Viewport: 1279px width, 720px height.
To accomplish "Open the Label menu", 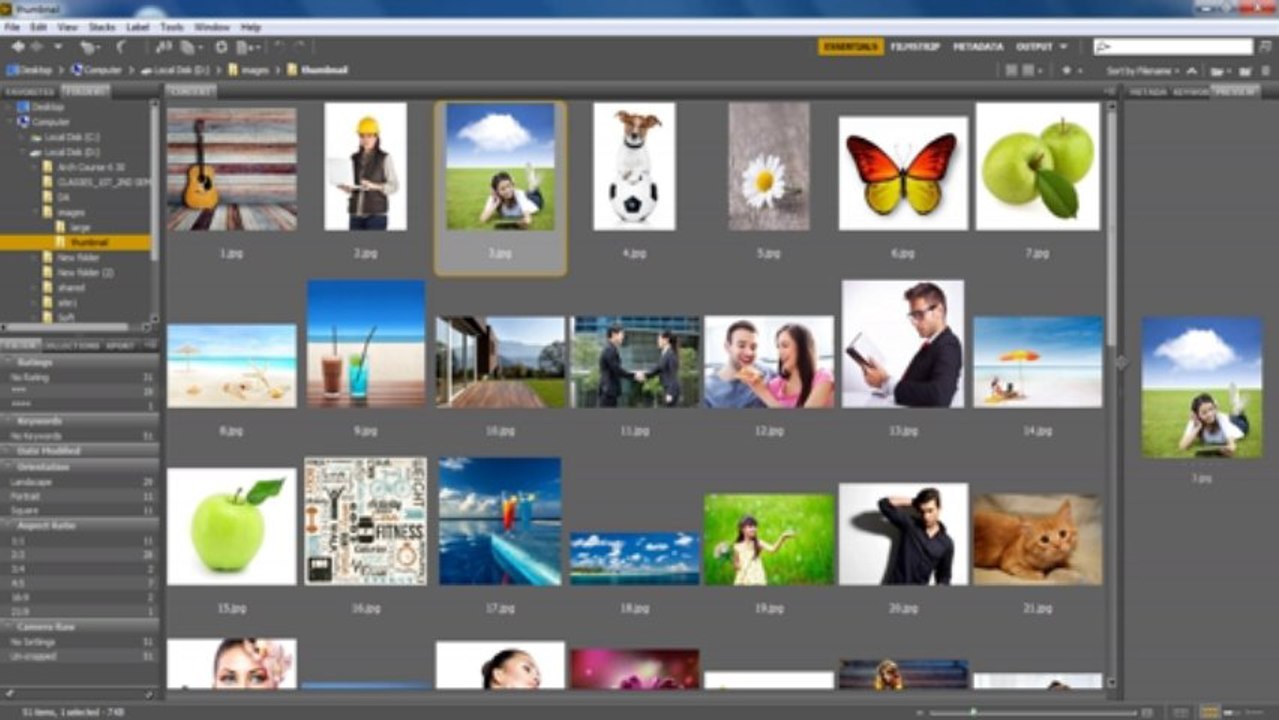I will [x=138, y=27].
